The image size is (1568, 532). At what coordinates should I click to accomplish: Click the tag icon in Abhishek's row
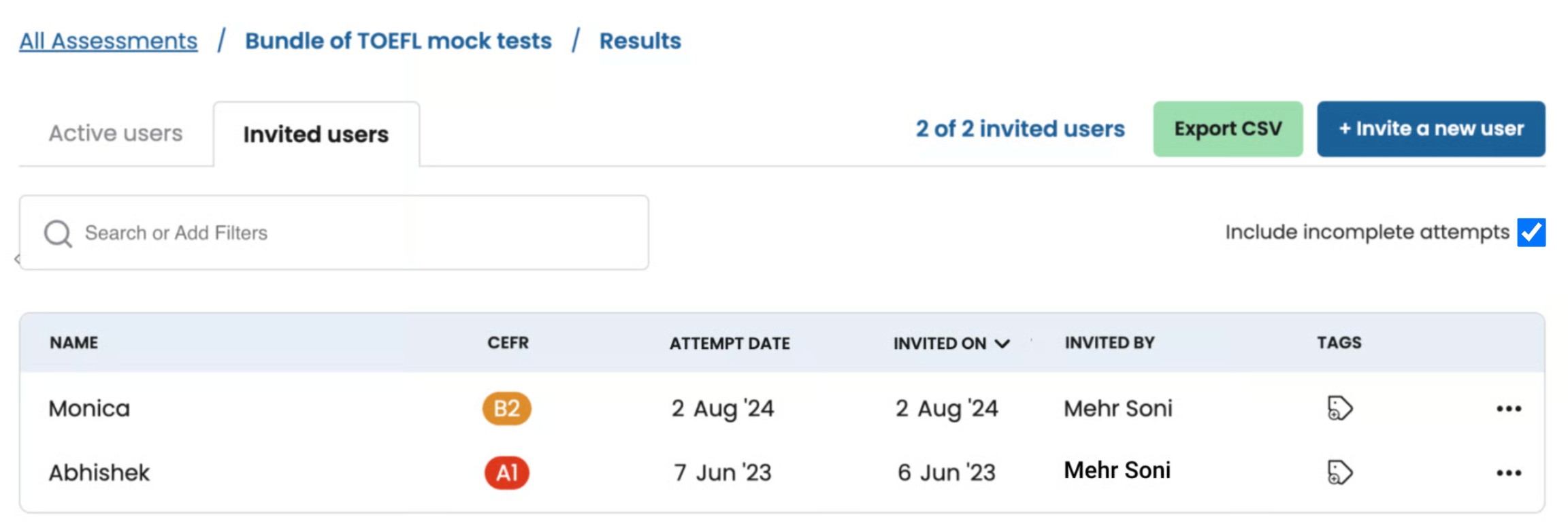tap(1339, 472)
